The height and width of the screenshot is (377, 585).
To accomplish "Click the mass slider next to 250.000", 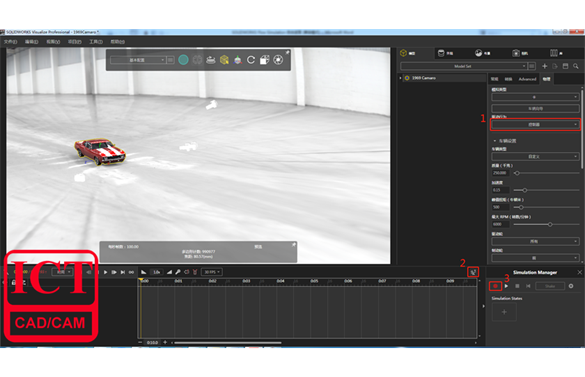I will click(x=547, y=173).
